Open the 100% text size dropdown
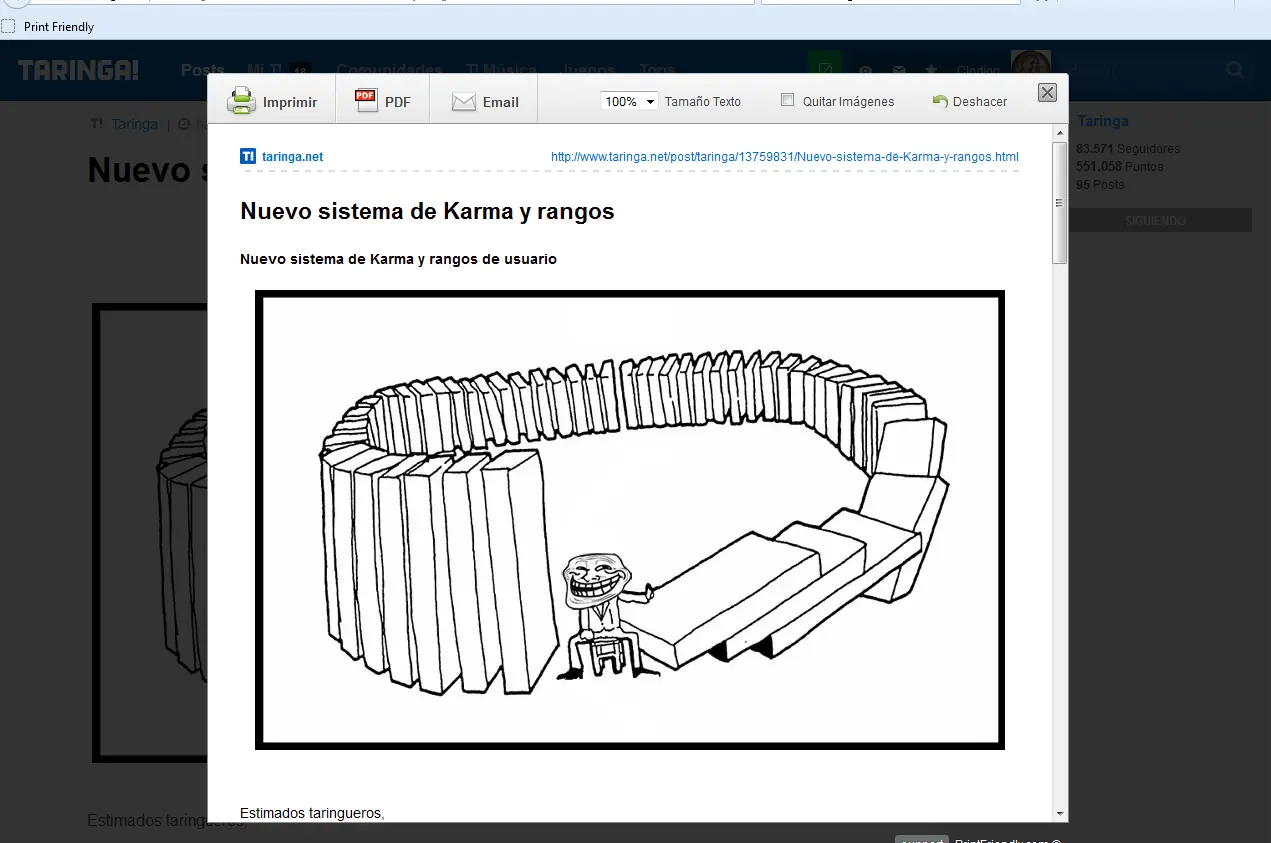Image resolution: width=1271 pixels, height=843 pixels. point(629,101)
